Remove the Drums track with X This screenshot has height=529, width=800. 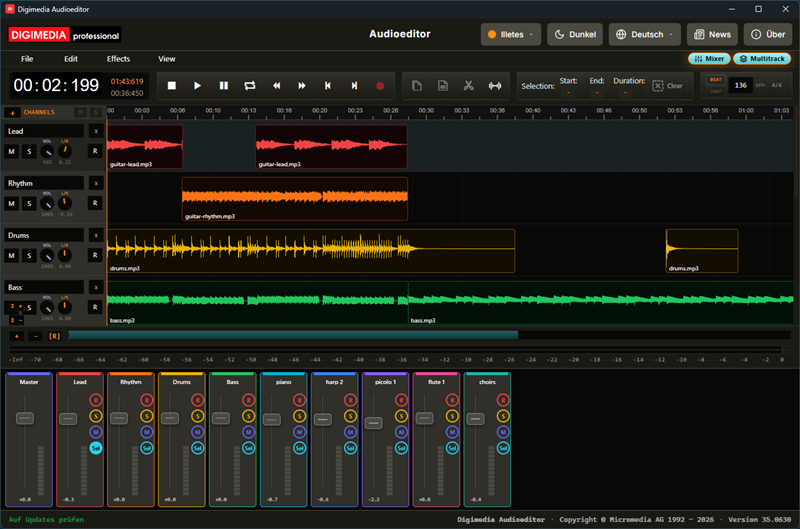96,235
